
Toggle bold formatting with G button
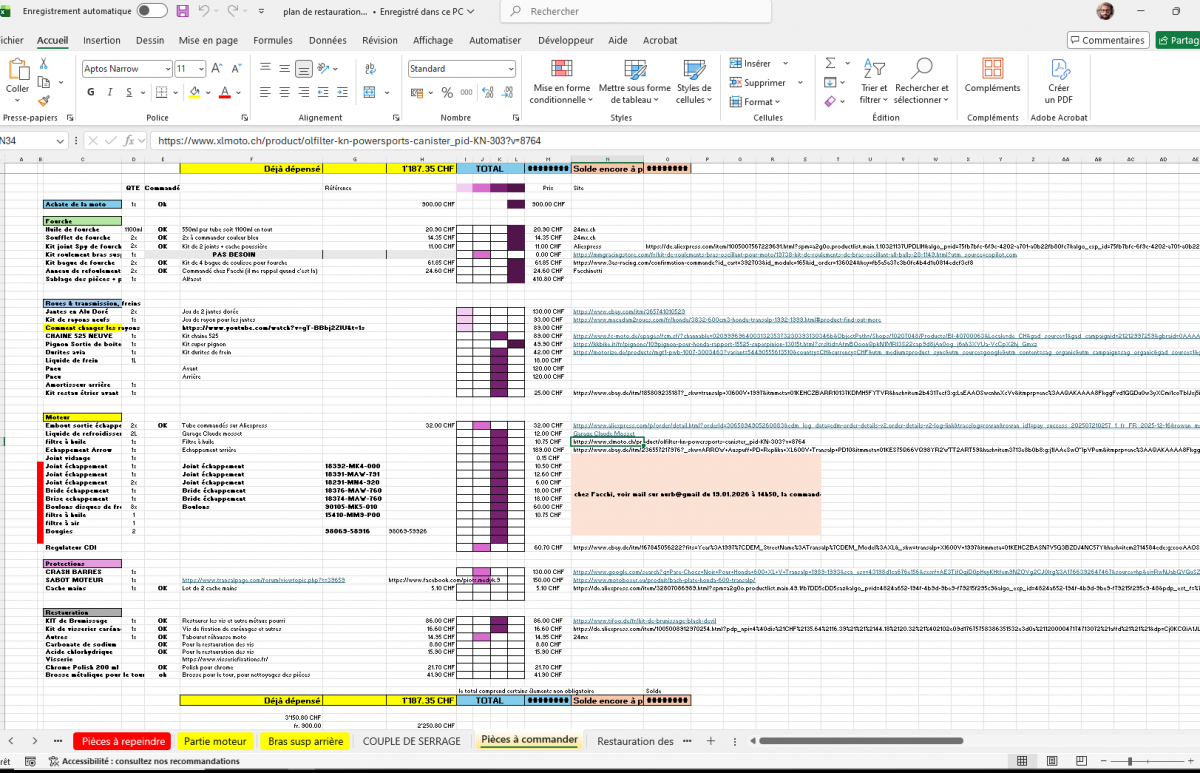click(x=90, y=92)
